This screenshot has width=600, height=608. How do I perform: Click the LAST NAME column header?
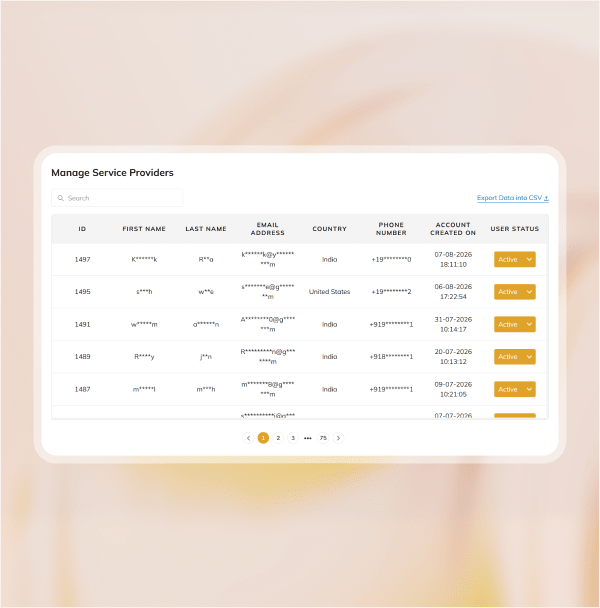[206, 229]
